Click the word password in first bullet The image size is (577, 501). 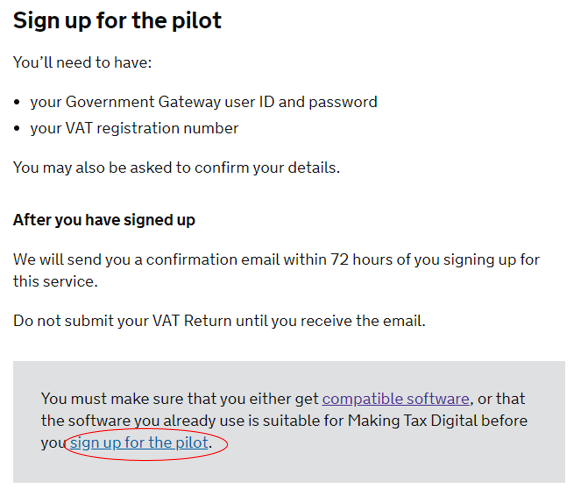point(343,102)
